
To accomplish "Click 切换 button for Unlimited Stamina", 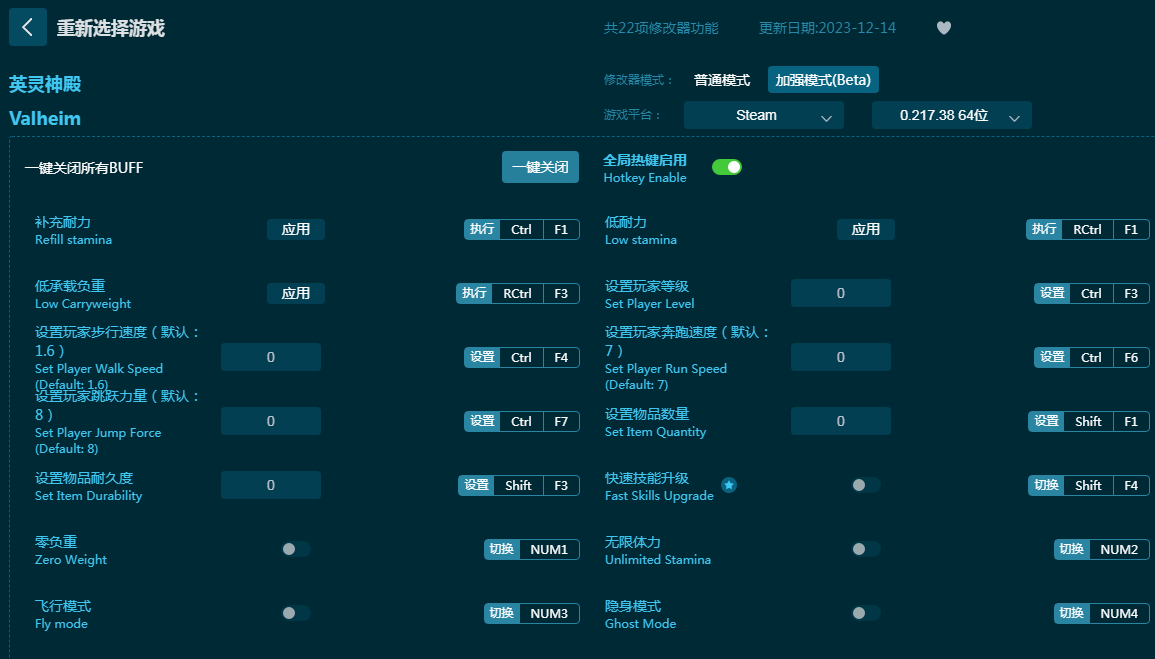I will tap(1072, 549).
